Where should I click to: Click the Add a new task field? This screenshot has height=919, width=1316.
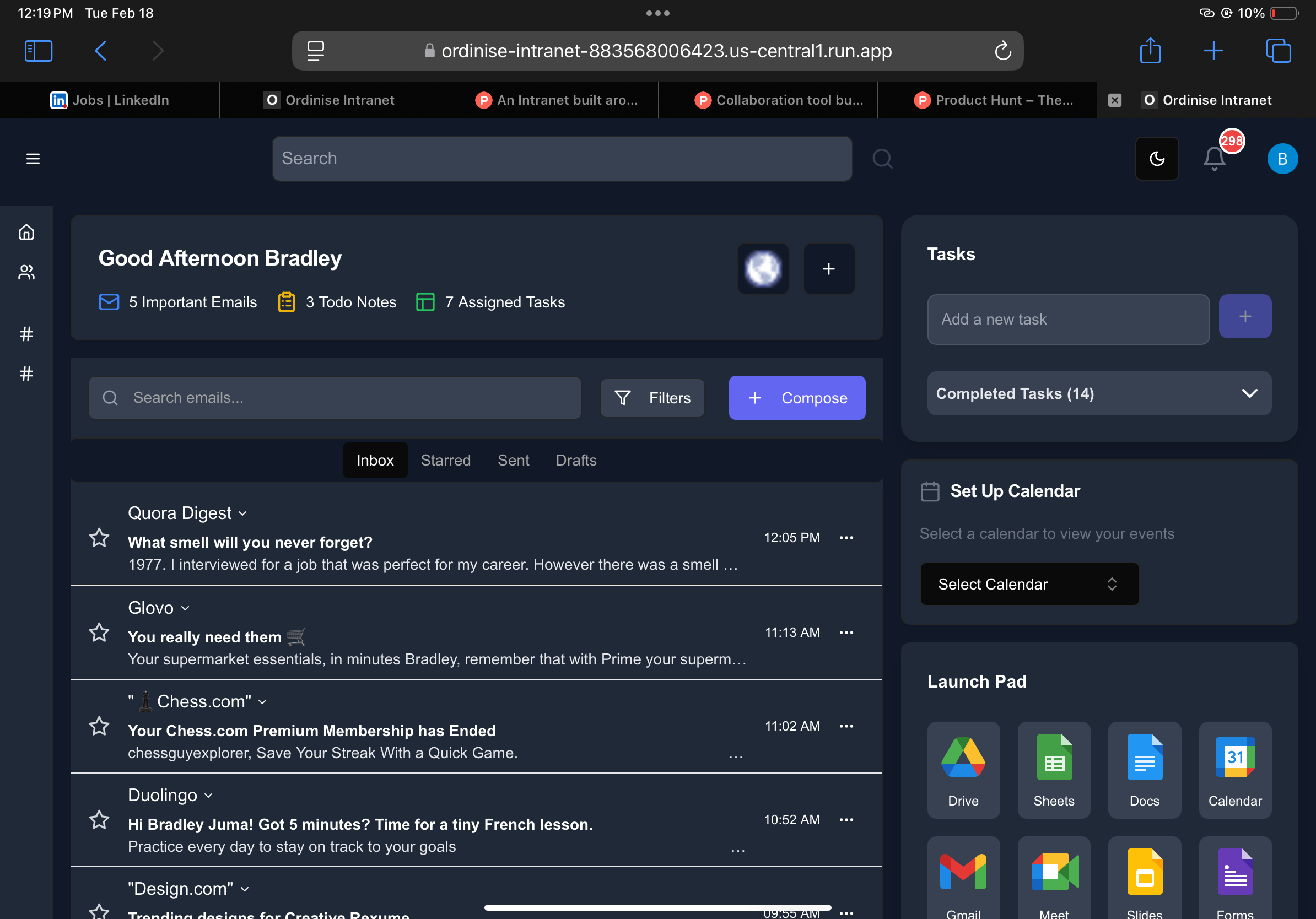point(1068,319)
